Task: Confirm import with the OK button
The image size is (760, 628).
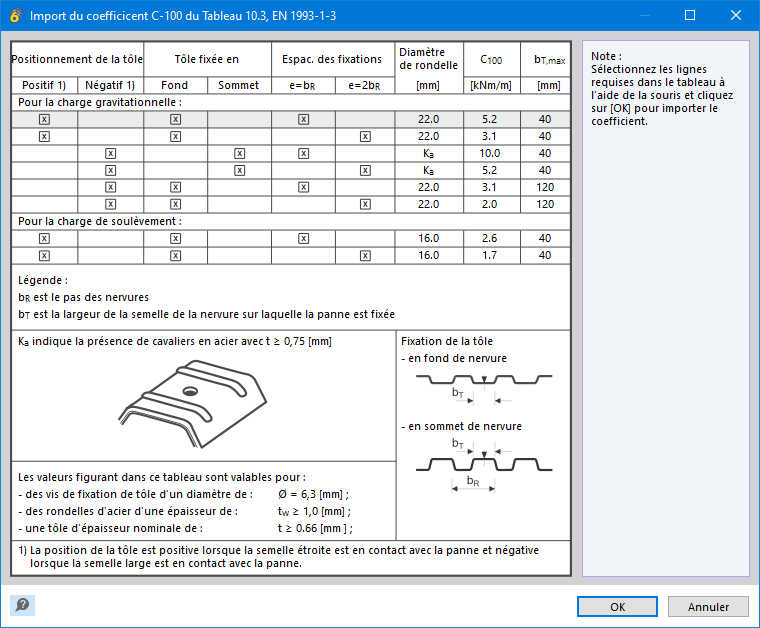Action: 617,607
